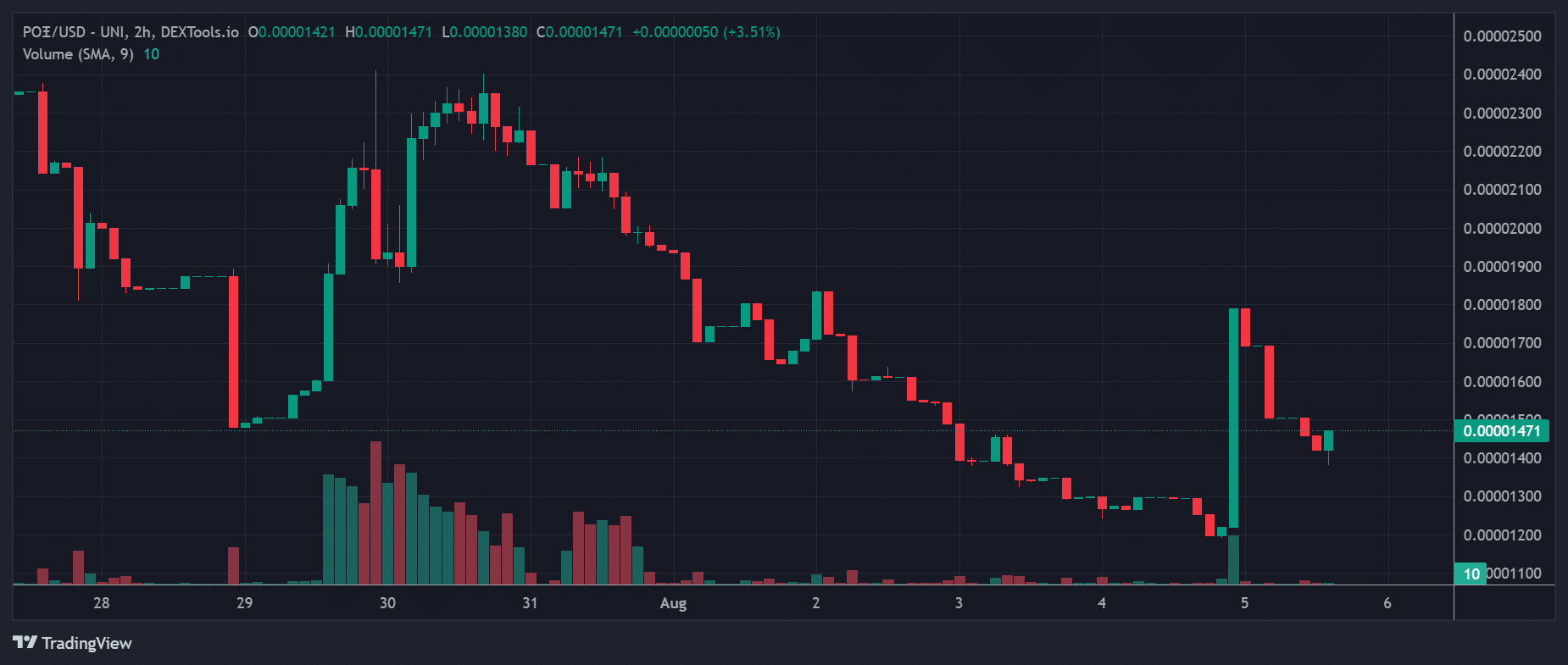
Task: Click date label 6 on time axis
Action: [1387, 603]
